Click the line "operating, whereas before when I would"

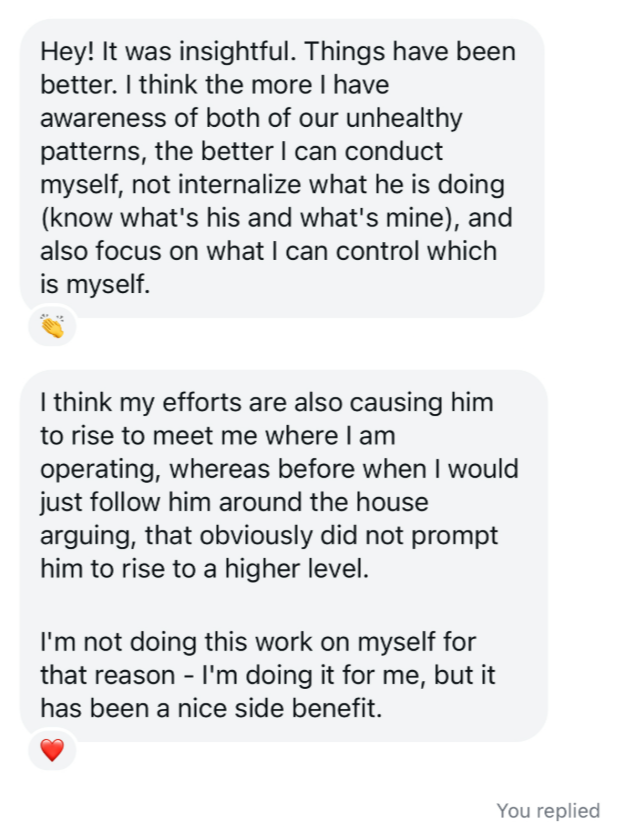click(279, 469)
